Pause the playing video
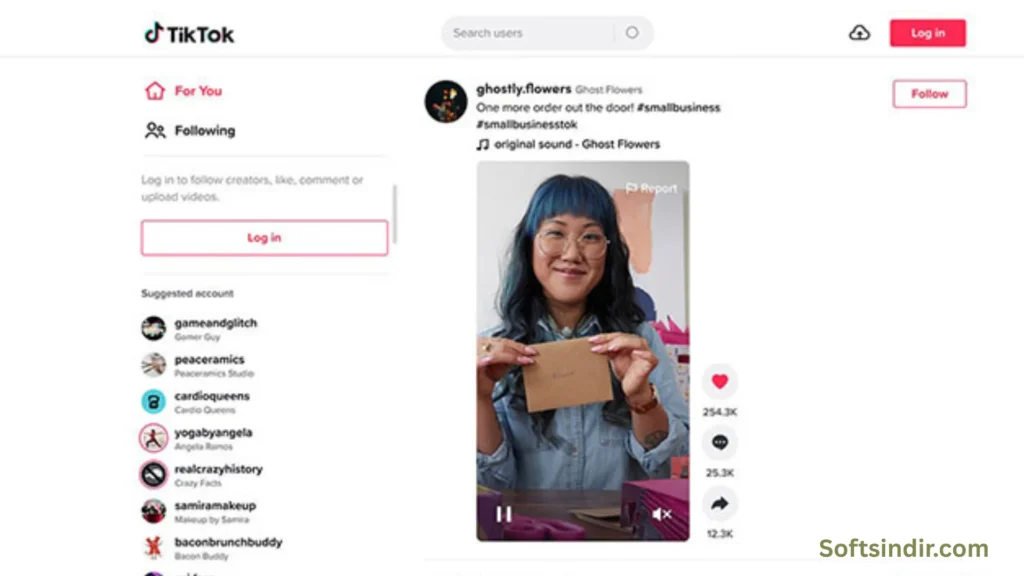 [x=504, y=515]
